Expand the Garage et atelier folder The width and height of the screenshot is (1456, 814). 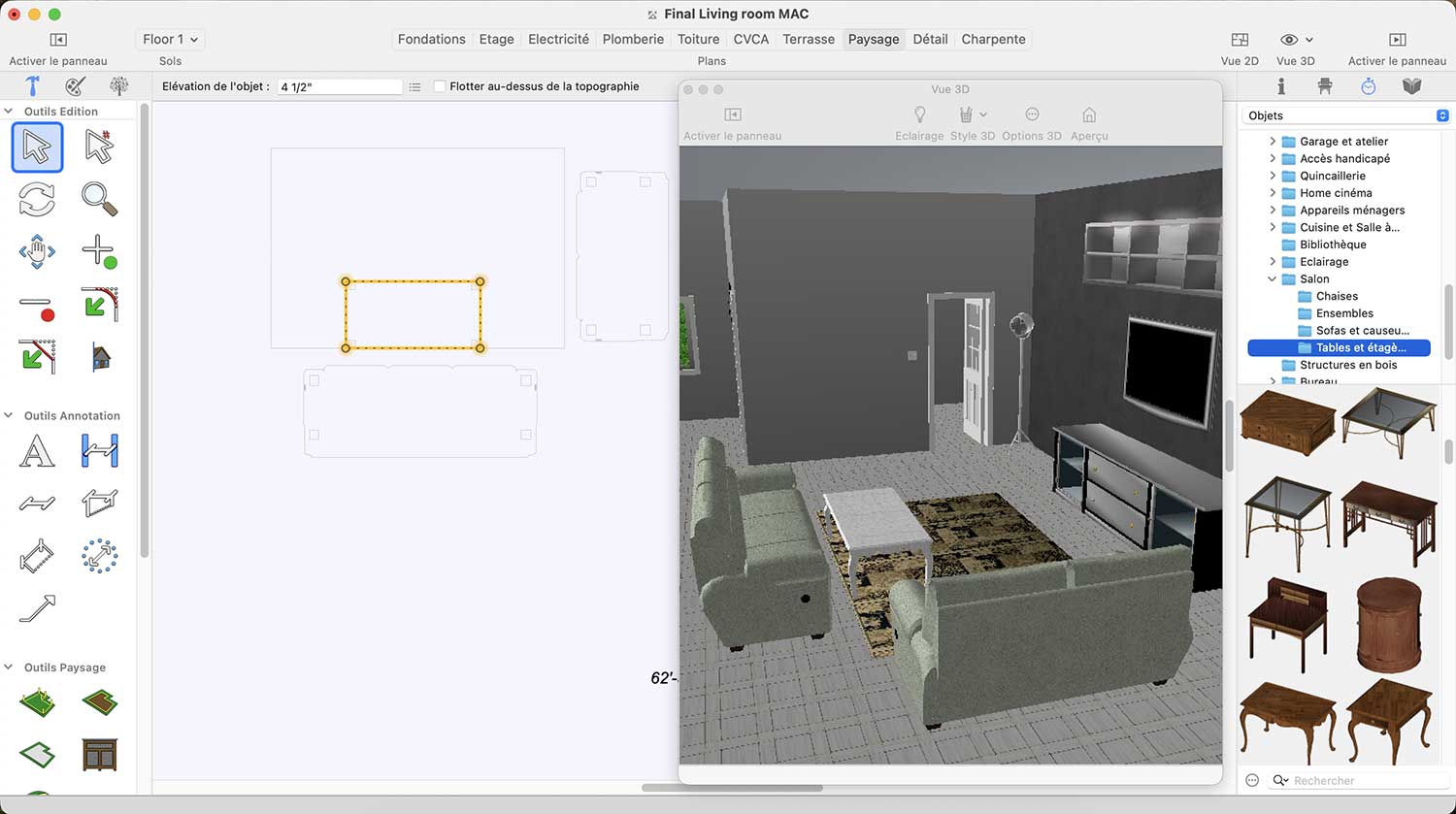tap(1273, 142)
